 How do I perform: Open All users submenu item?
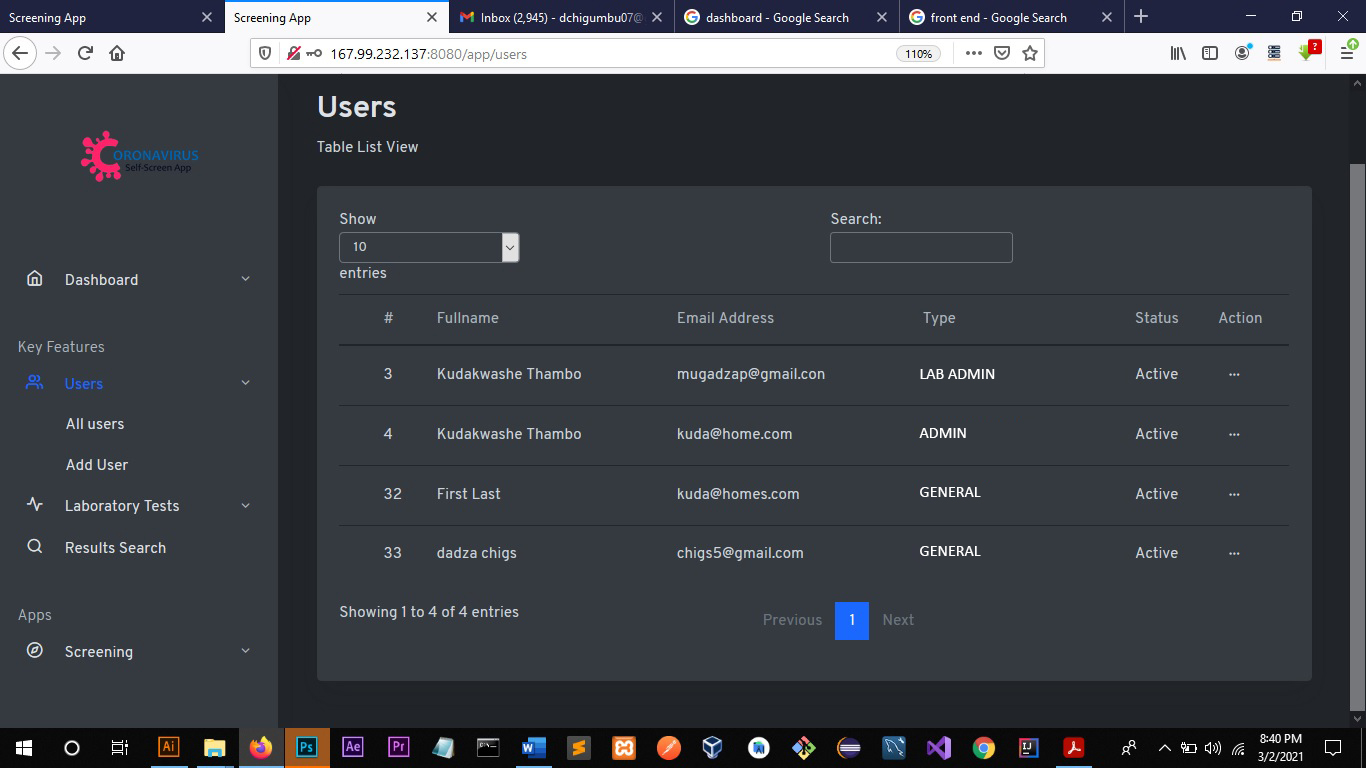[95, 424]
